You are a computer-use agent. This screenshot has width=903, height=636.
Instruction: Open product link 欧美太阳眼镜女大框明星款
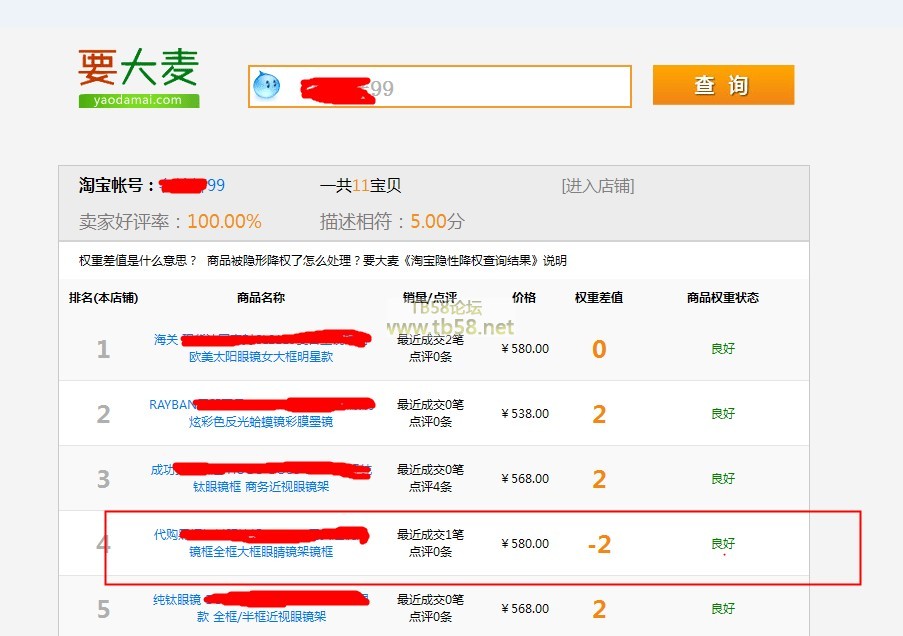coord(261,357)
